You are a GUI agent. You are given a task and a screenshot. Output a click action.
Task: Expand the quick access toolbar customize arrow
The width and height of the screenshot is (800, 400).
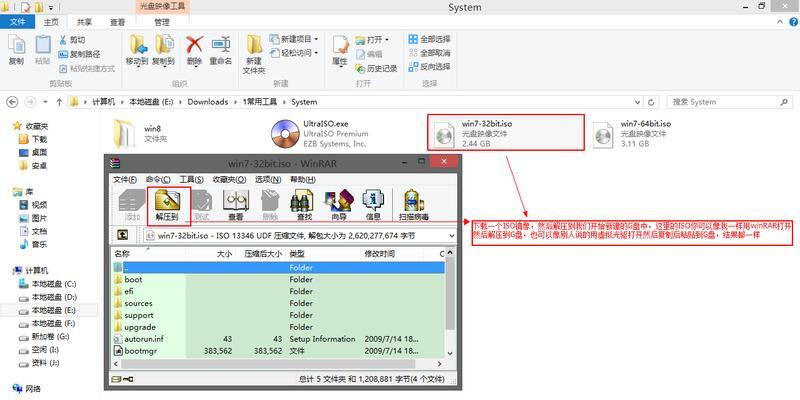(x=51, y=8)
